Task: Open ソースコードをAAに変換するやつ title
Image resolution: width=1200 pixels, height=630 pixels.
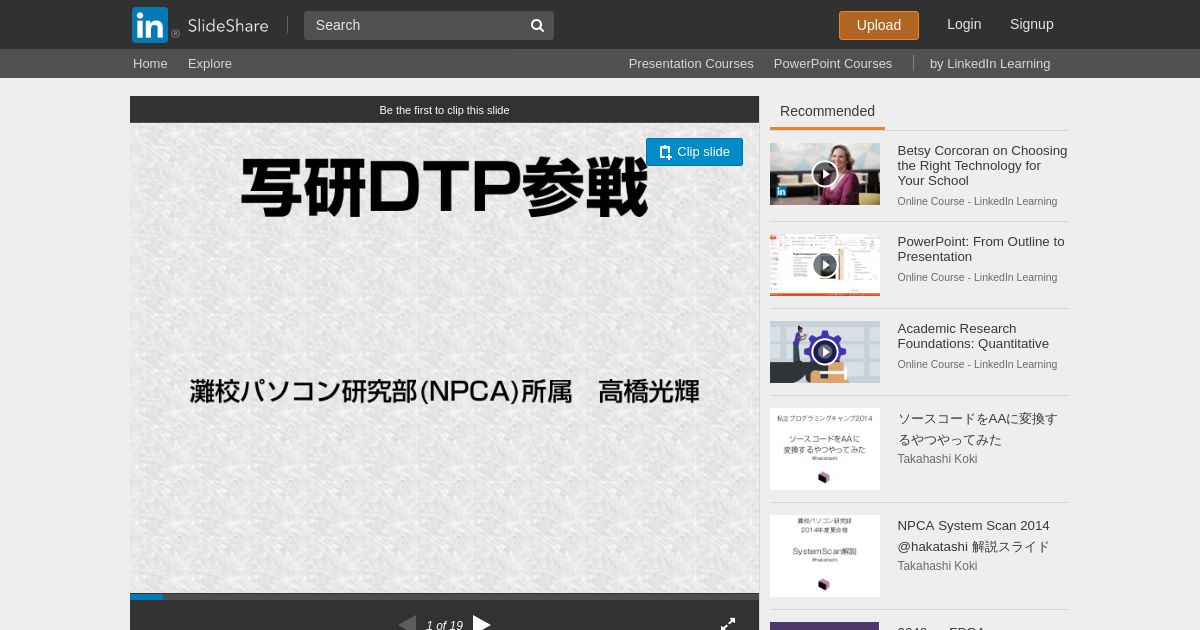Action: 977,429
